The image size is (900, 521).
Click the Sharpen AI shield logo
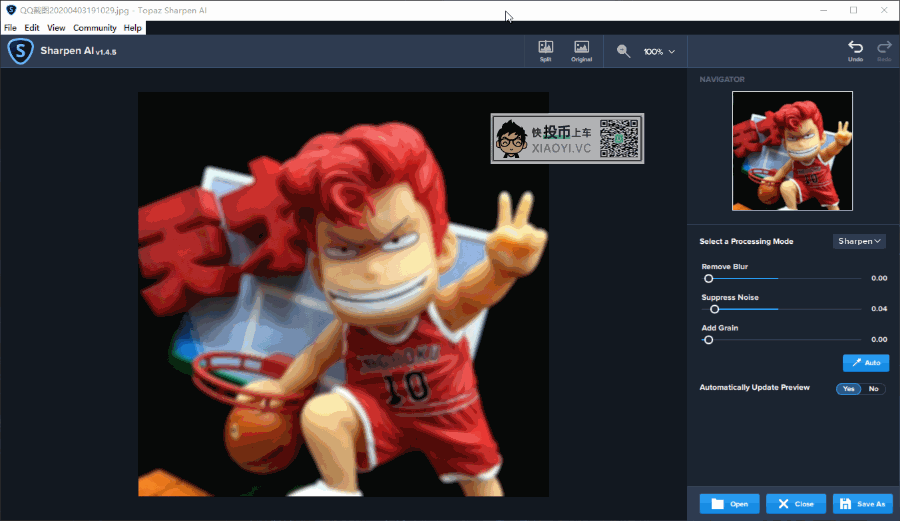[x=20, y=51]
